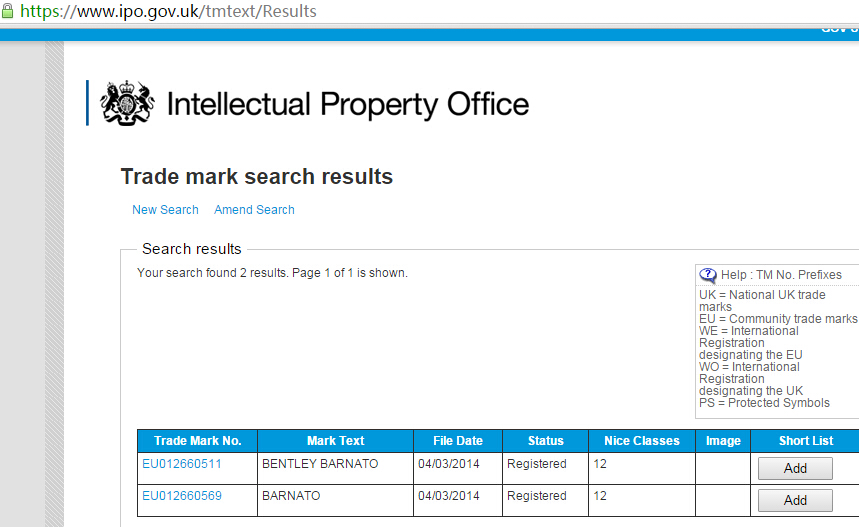Click the royal coat of arms logo

point(127,103)
